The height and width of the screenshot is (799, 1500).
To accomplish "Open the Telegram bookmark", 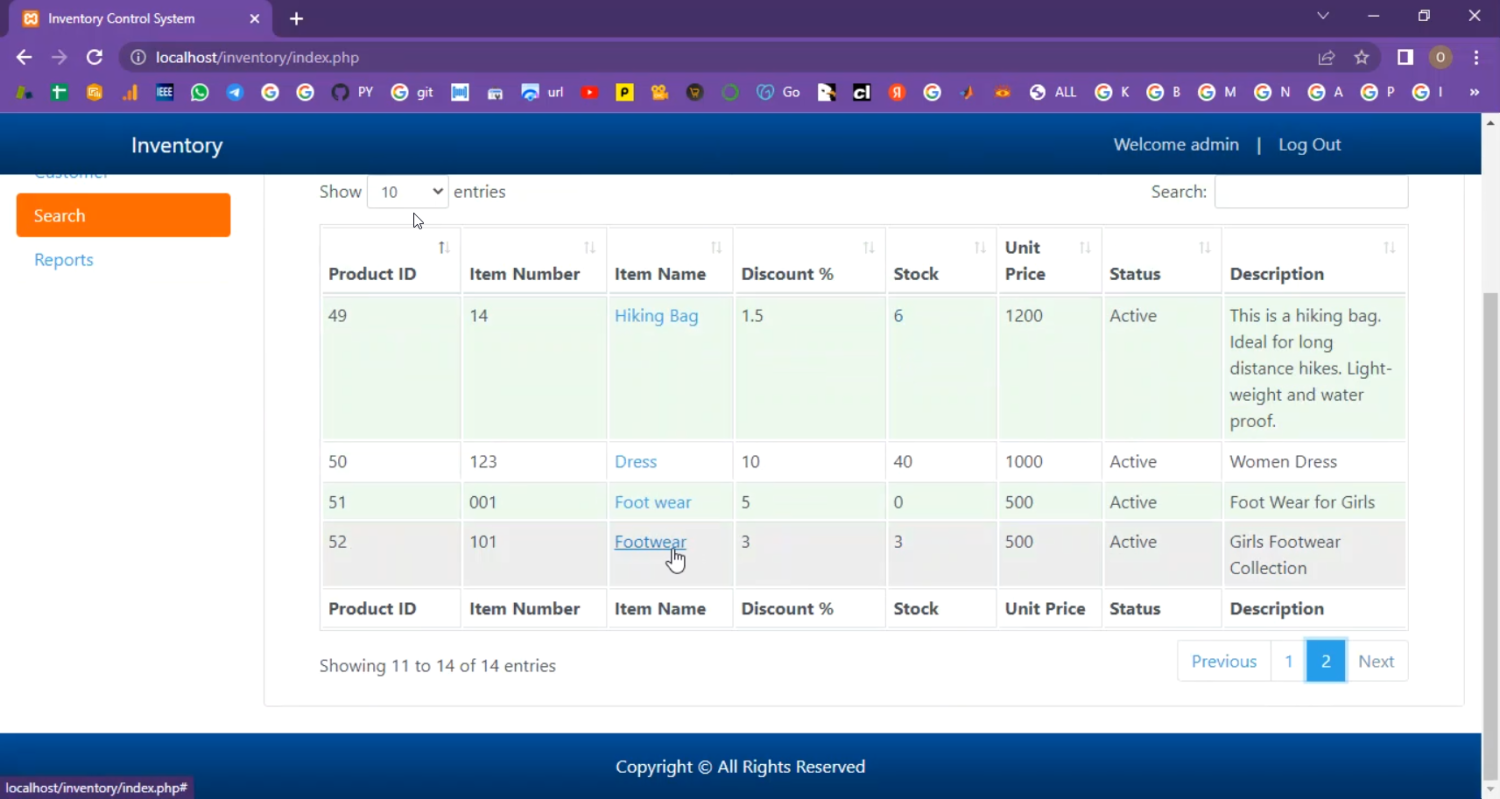I will [x=235, y=92].
